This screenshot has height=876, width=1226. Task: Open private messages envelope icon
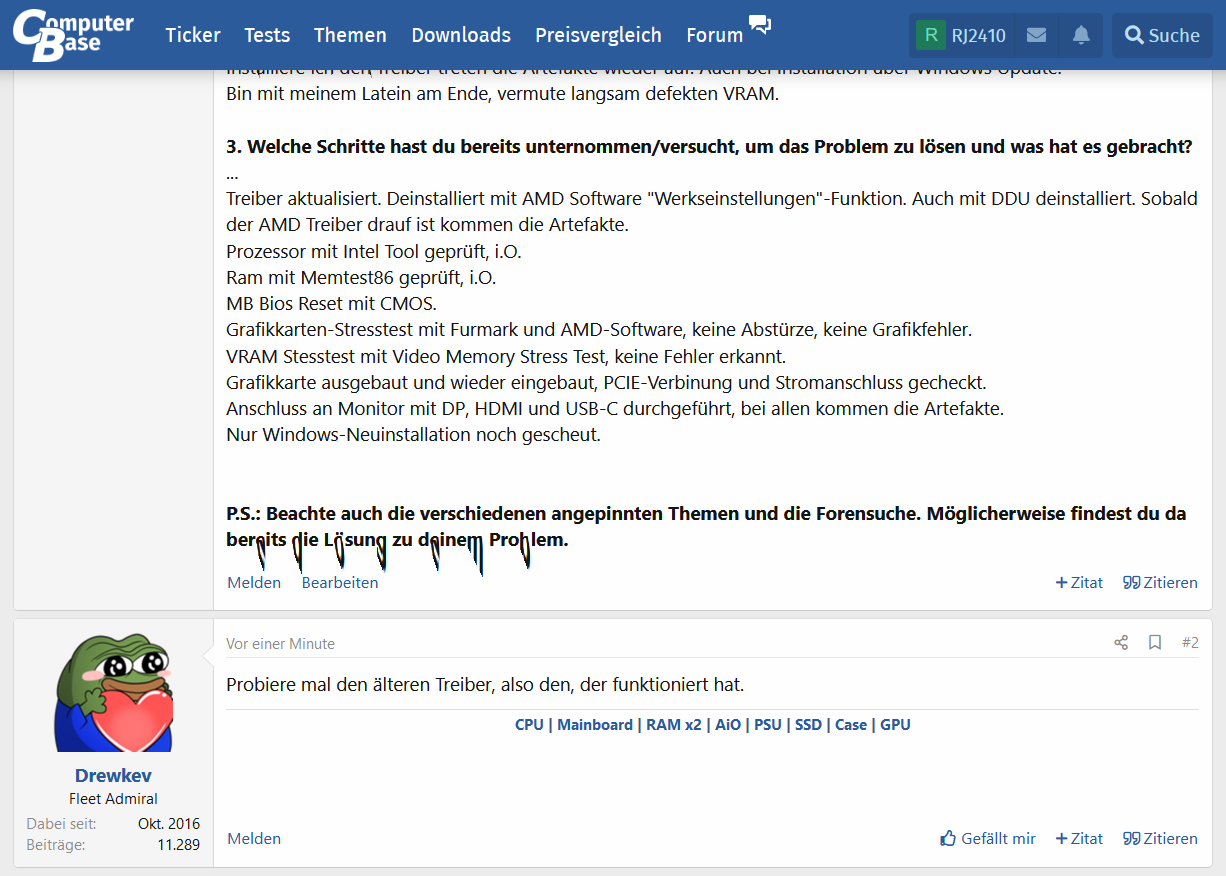click(x=1037, y=35)
